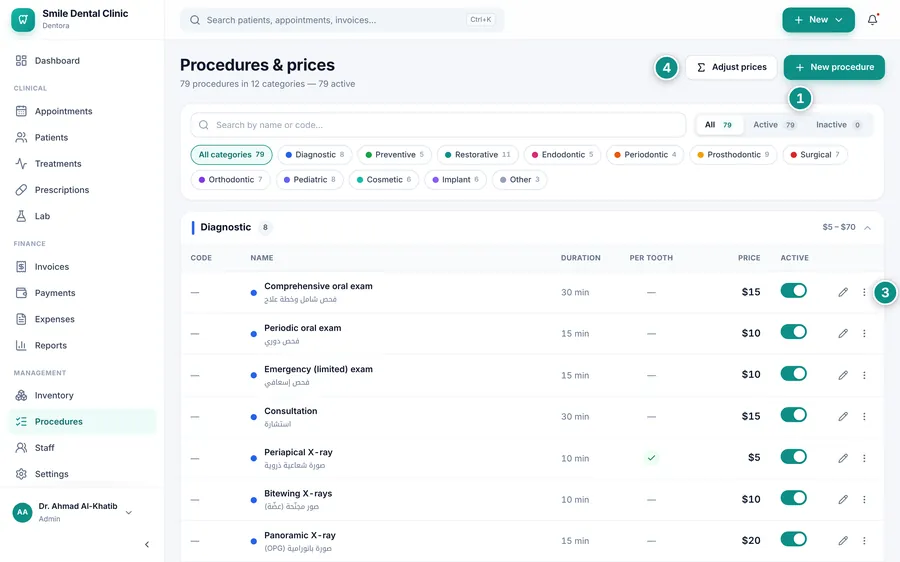Image resolution: width=900 pixels, height=562 pixels.
Task: Toggle Periapical X-ray active switch
Action: point(793,457)
